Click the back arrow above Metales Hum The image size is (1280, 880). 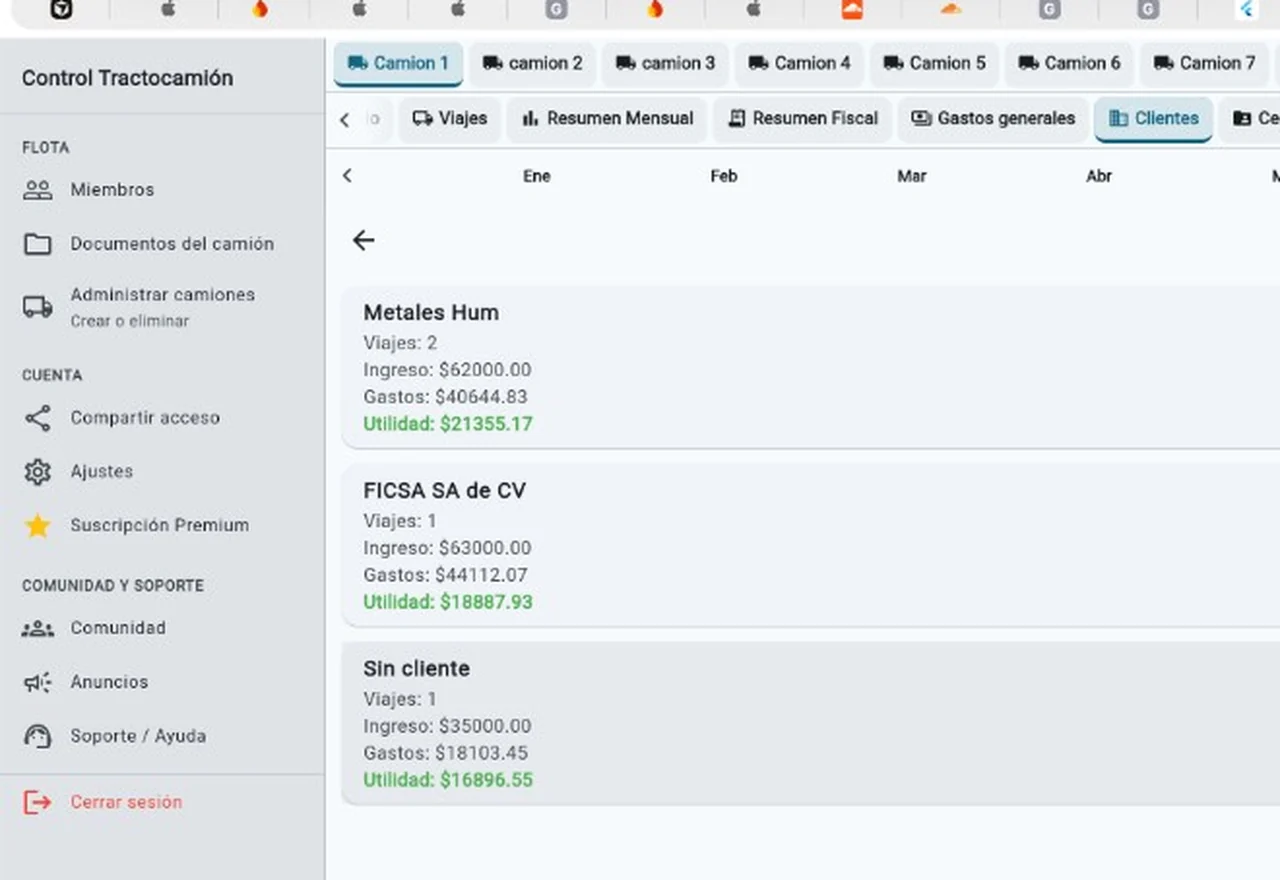[364, 240]
